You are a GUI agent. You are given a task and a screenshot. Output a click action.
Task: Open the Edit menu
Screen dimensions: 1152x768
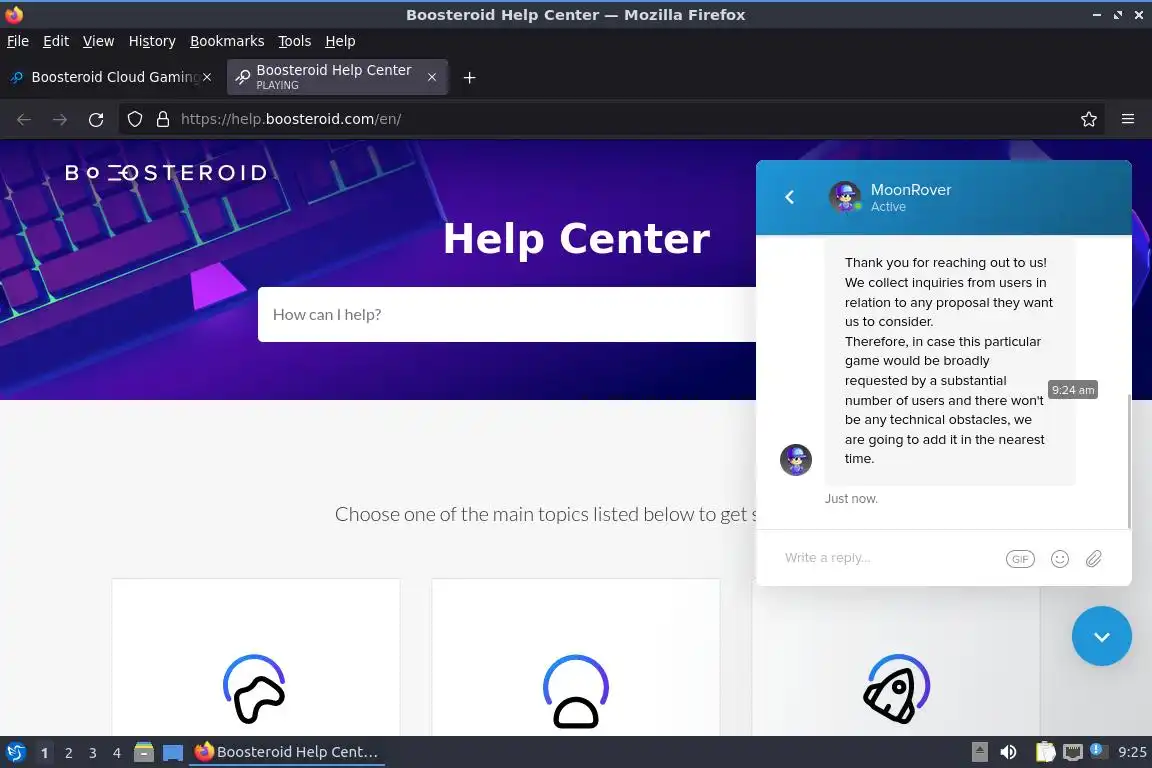(56, 41)
